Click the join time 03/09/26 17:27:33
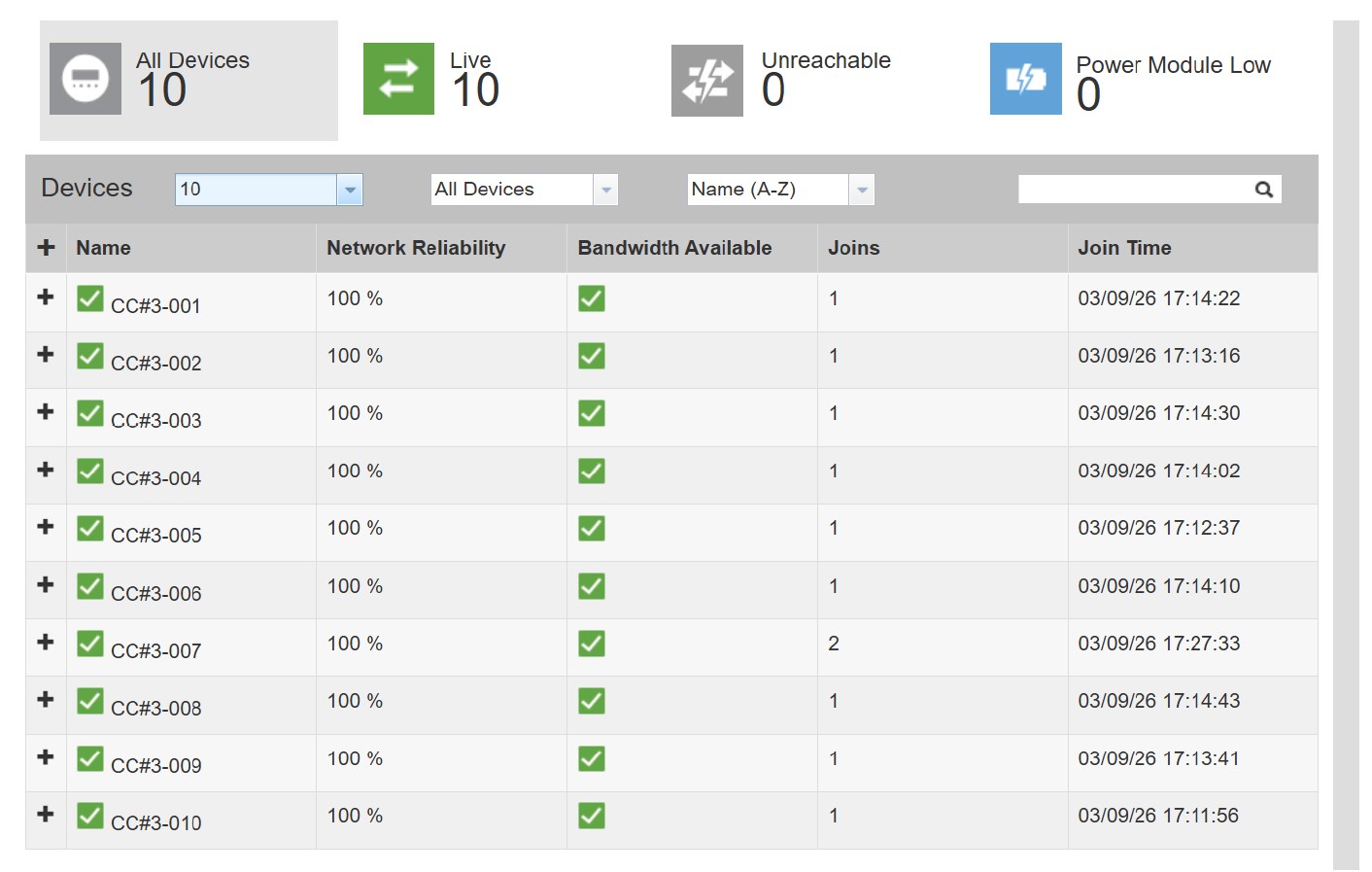Image resolution: width=1372 pixels, height=872 pixels. [1159, 644]
